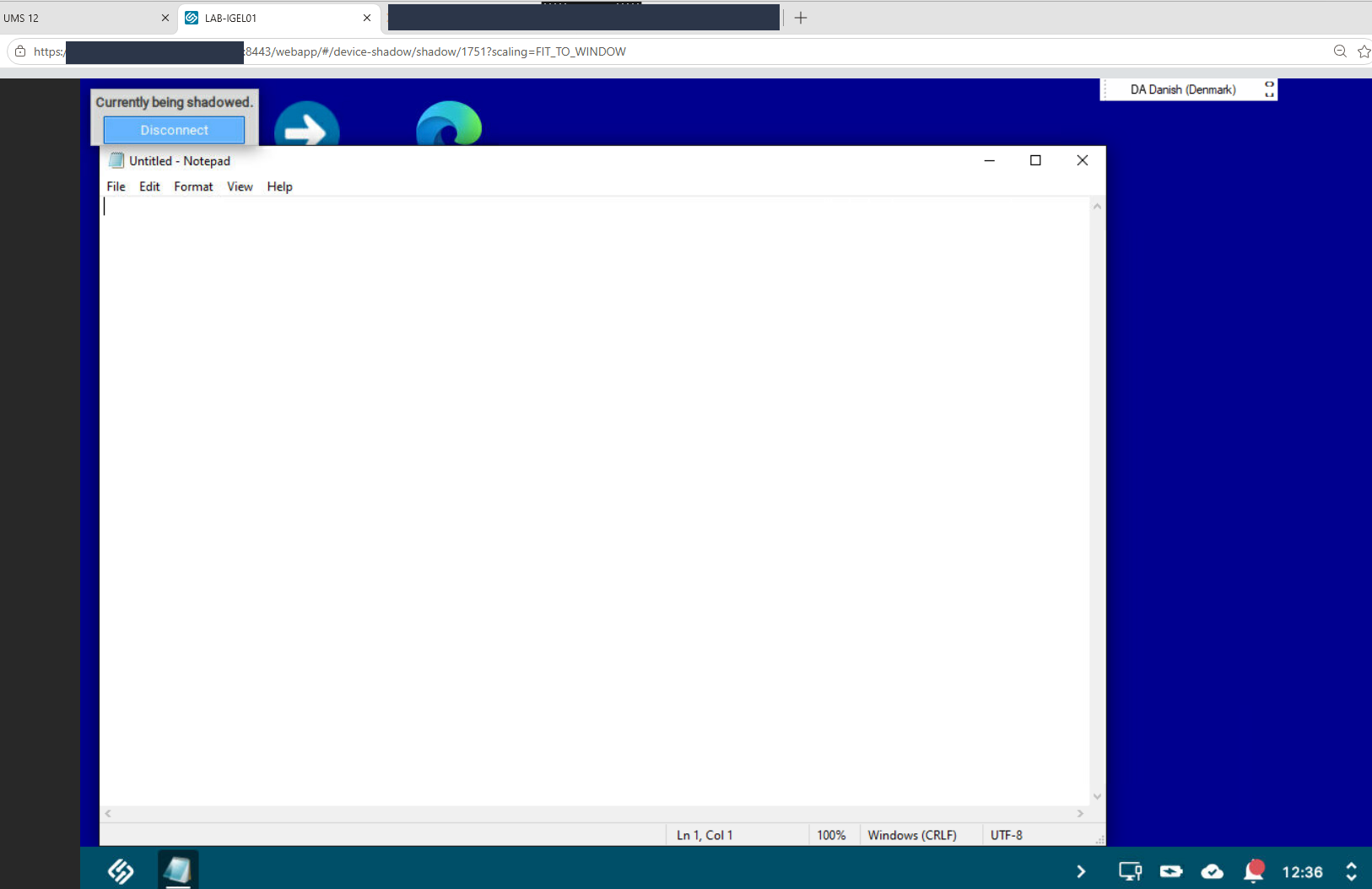The image size is (1372, 889).
Task: Click the "Windows (CRLF)" status entry
Action: tap(912, 835)
